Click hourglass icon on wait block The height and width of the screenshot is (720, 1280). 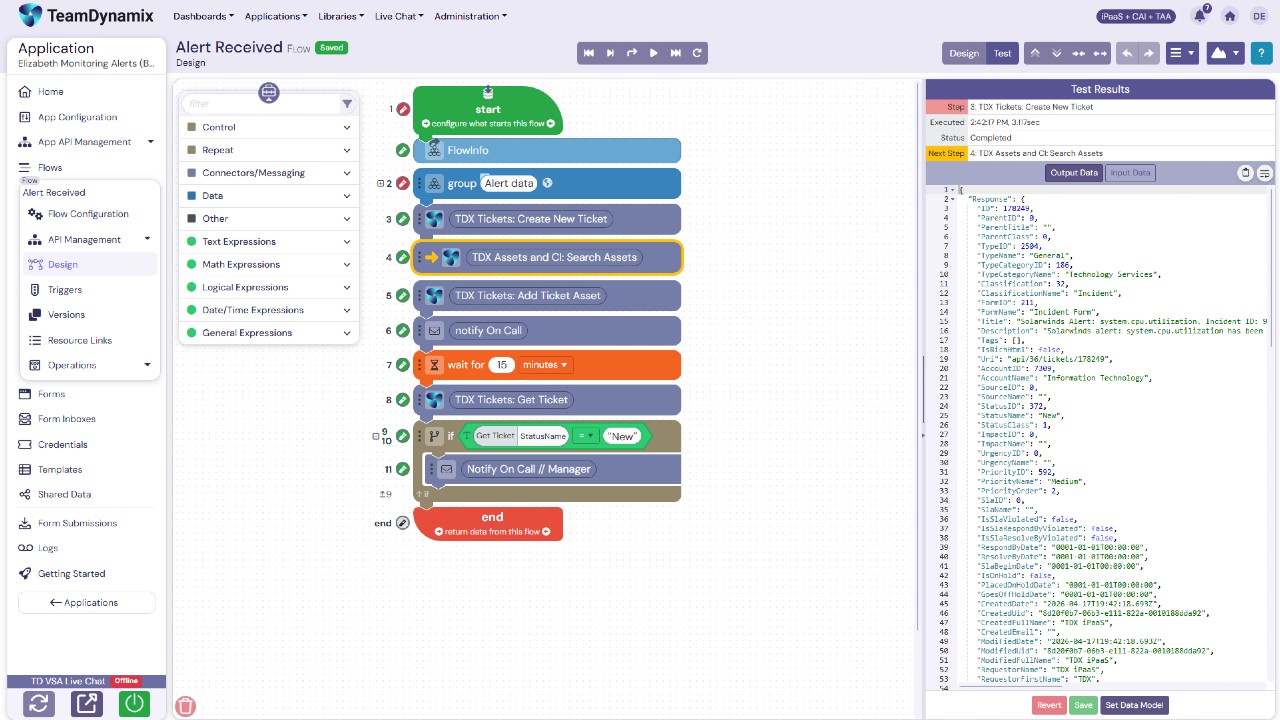click(434, 365)
